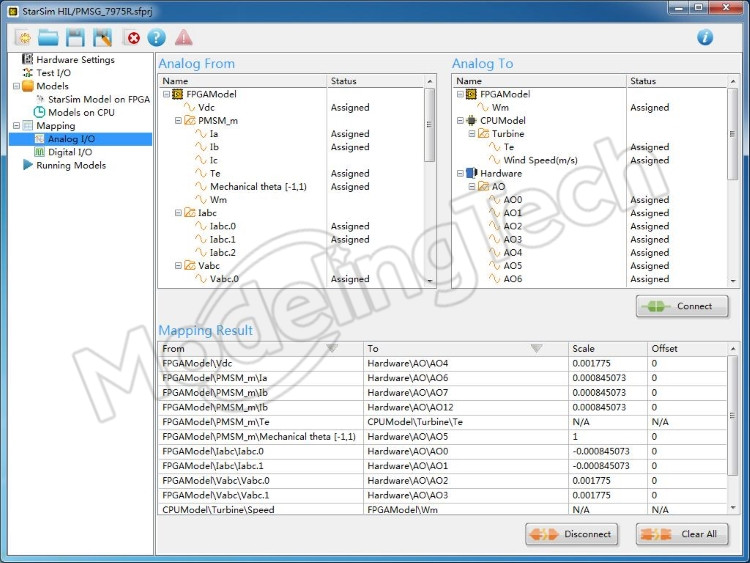Click the blue info icon at top right

pyautogui.click(x=705, y=37)
